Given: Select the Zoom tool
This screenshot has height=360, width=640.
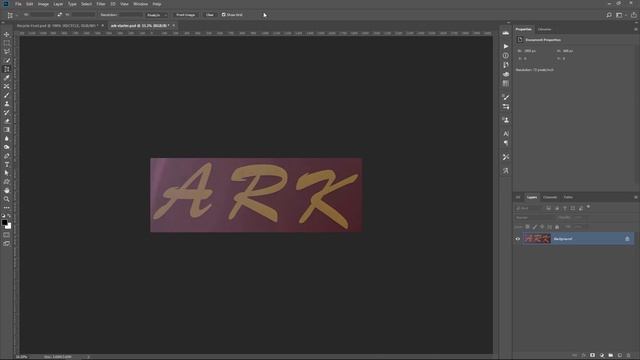Looking at the screenshot, I should tap(7, 199).
